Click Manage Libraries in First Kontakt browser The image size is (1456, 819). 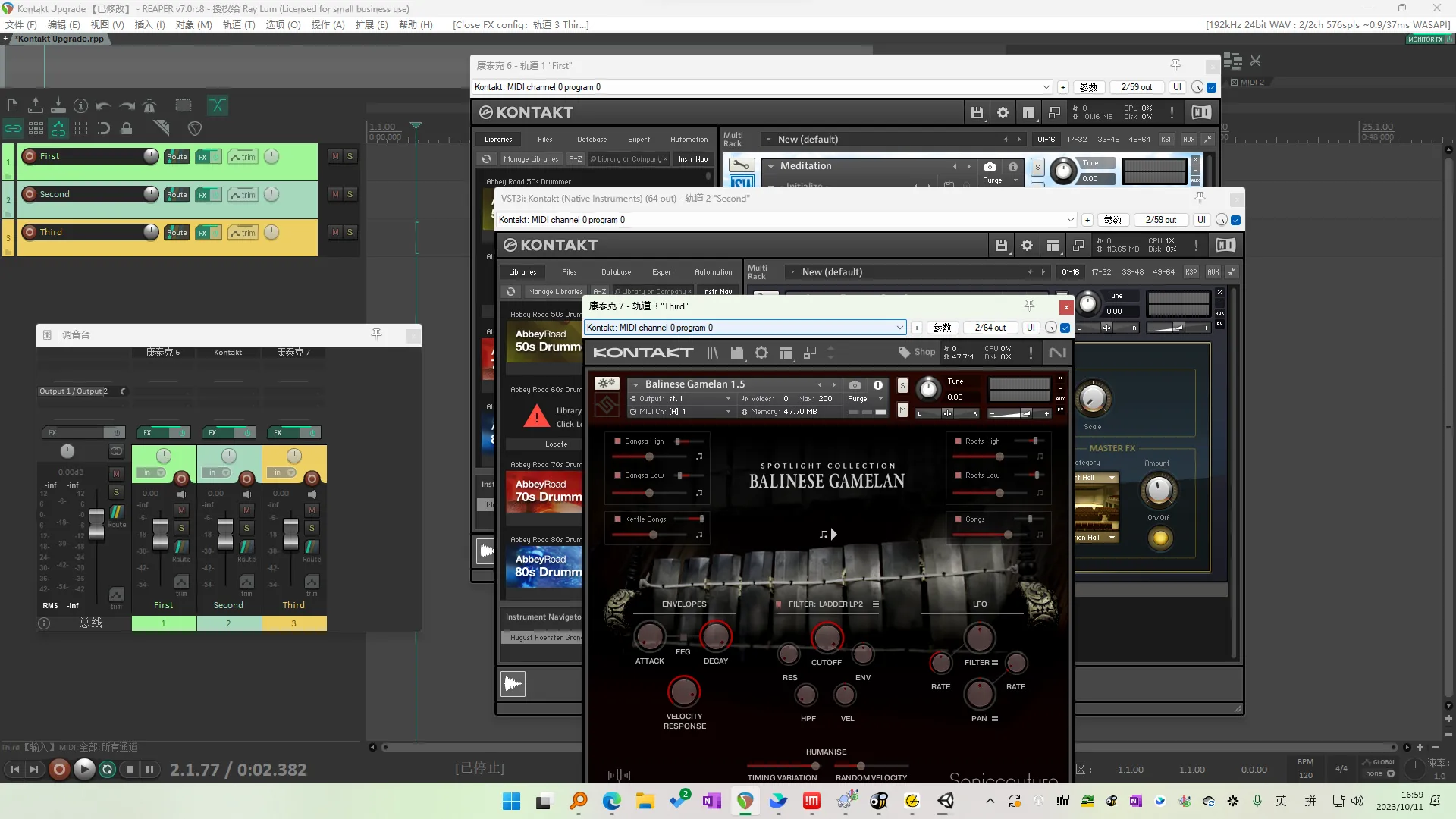click(x=531, y=159)
